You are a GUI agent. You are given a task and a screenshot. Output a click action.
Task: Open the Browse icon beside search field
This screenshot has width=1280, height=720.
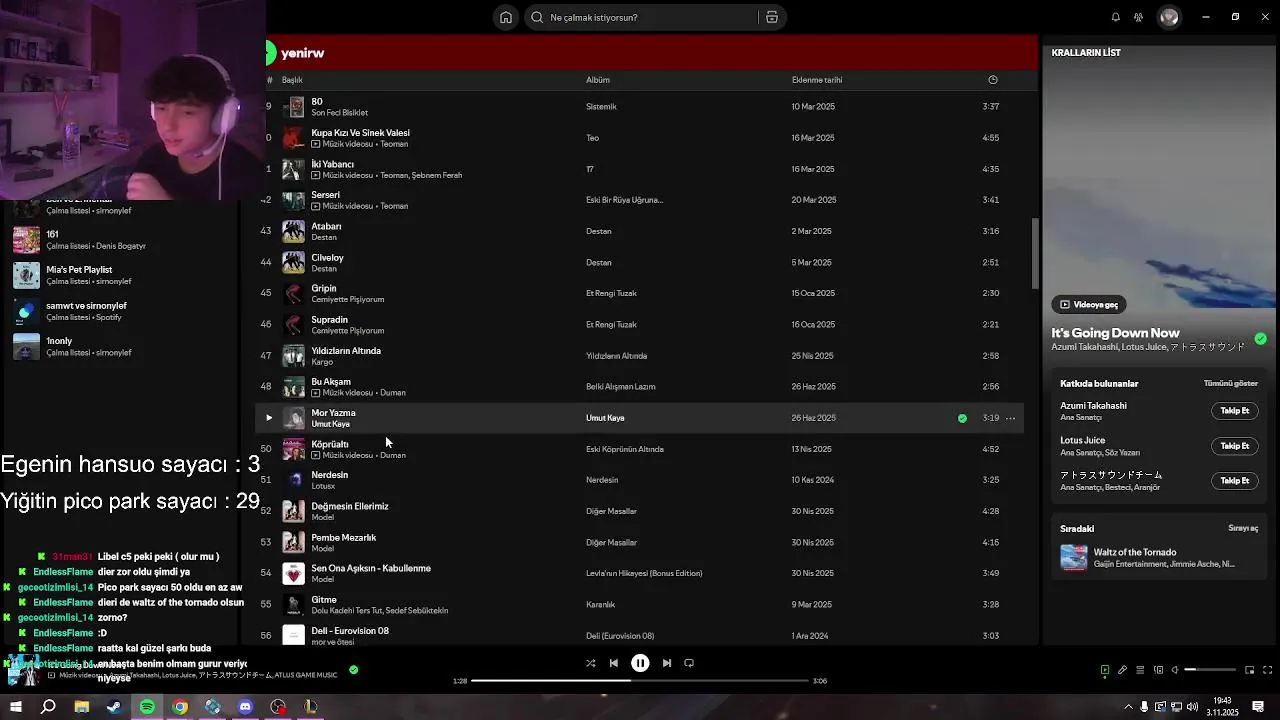[x=771, y=17]
